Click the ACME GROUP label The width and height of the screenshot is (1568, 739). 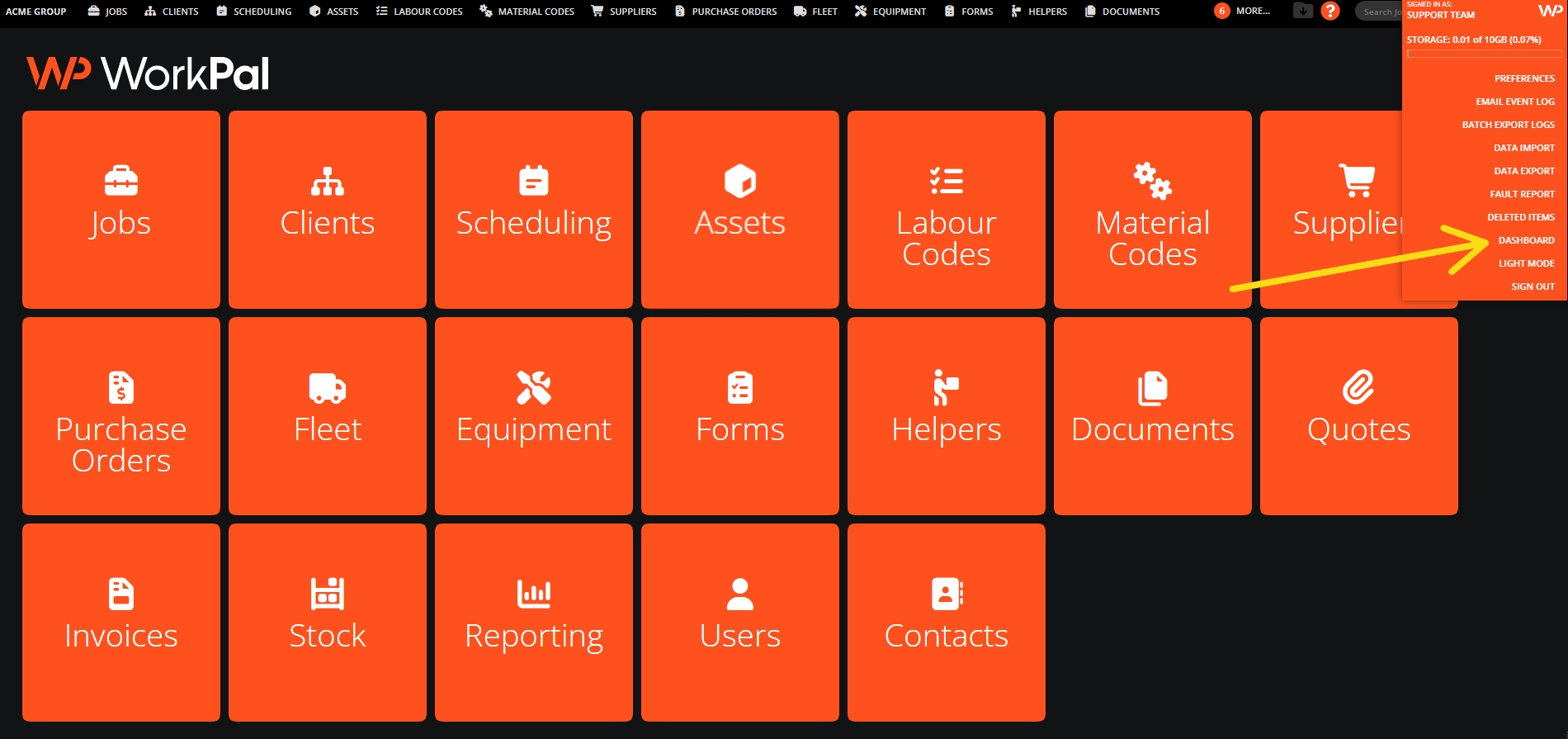(35, 12)
